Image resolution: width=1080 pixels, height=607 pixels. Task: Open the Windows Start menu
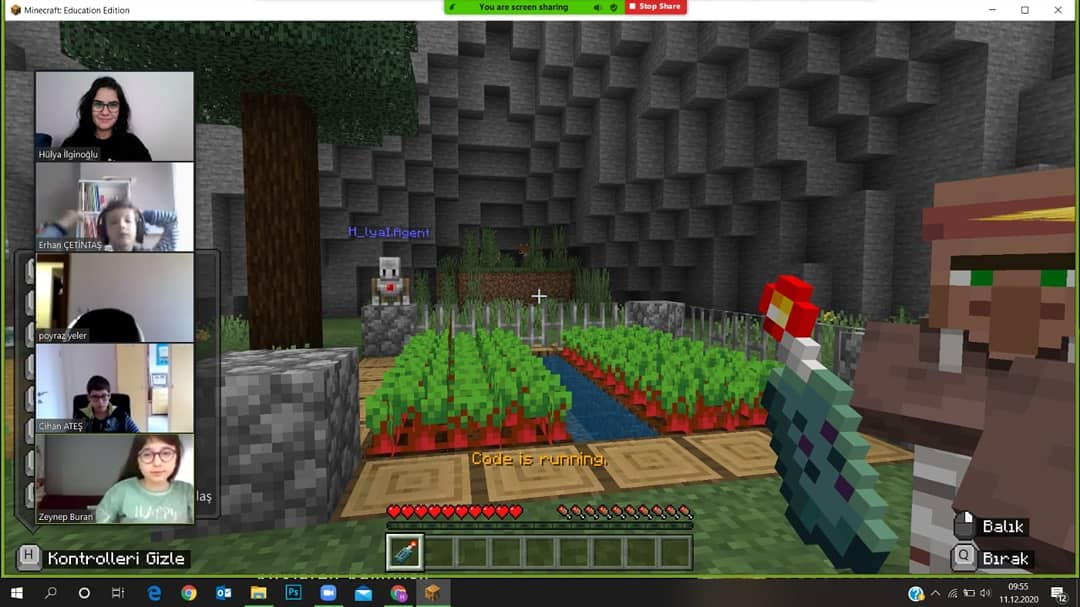tap(16, 594)
